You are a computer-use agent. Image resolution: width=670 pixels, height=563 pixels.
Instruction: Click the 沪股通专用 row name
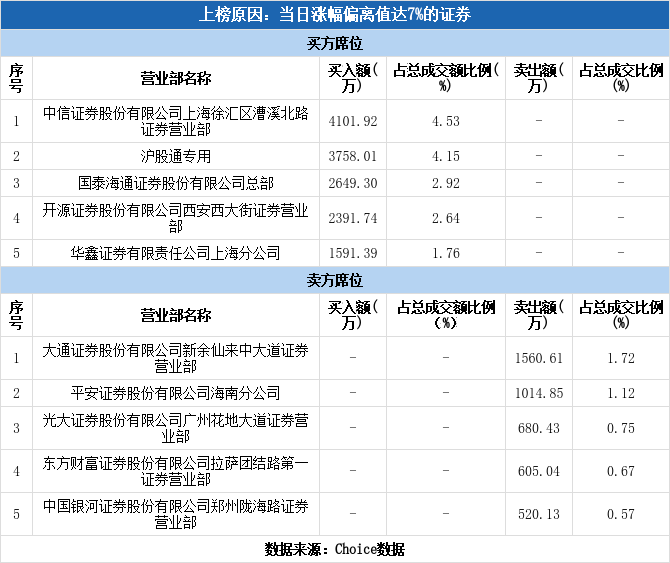pos(176,156)
